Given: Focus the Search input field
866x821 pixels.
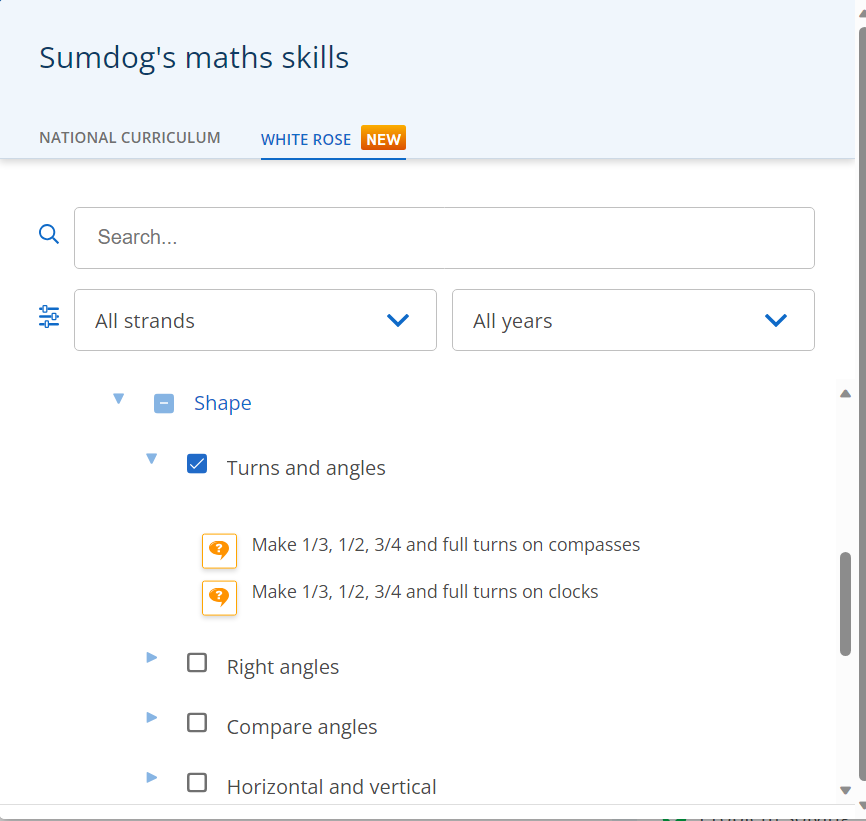Looking at the screenshot, I should (444, 238).
